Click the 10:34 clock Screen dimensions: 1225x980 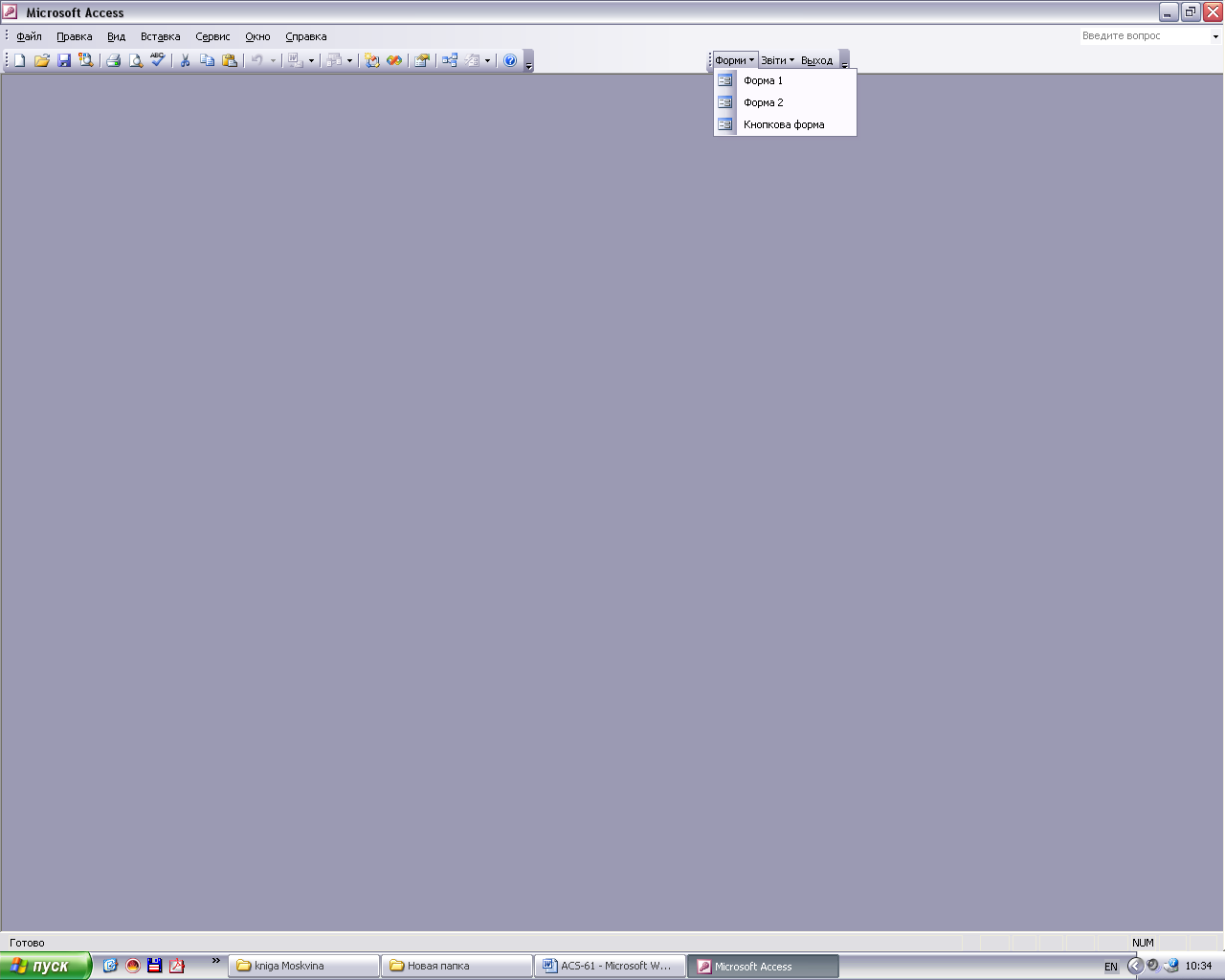(x=1198, y=966)
